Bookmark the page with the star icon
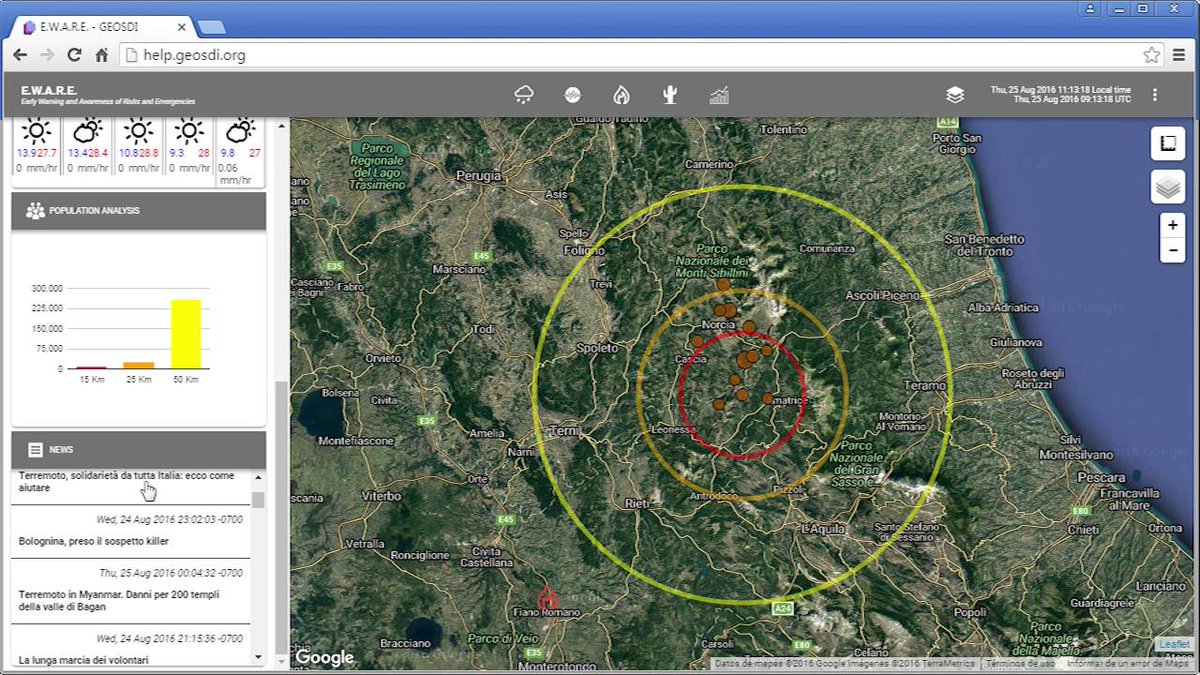Viewport: 1200px width, 675px height. (x=1151, y=55)
